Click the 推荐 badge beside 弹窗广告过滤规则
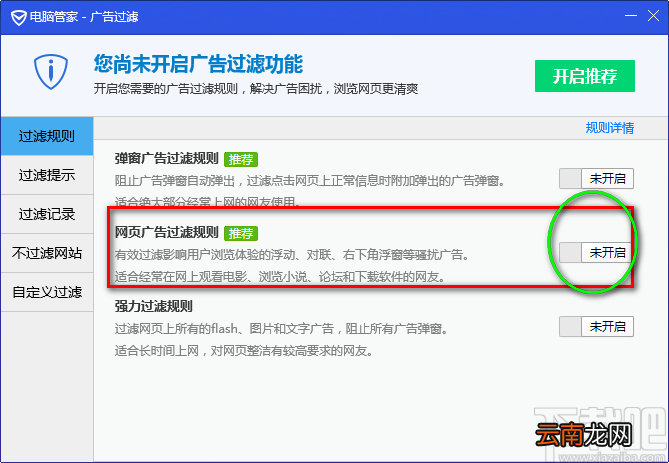 tap(241, 159)
